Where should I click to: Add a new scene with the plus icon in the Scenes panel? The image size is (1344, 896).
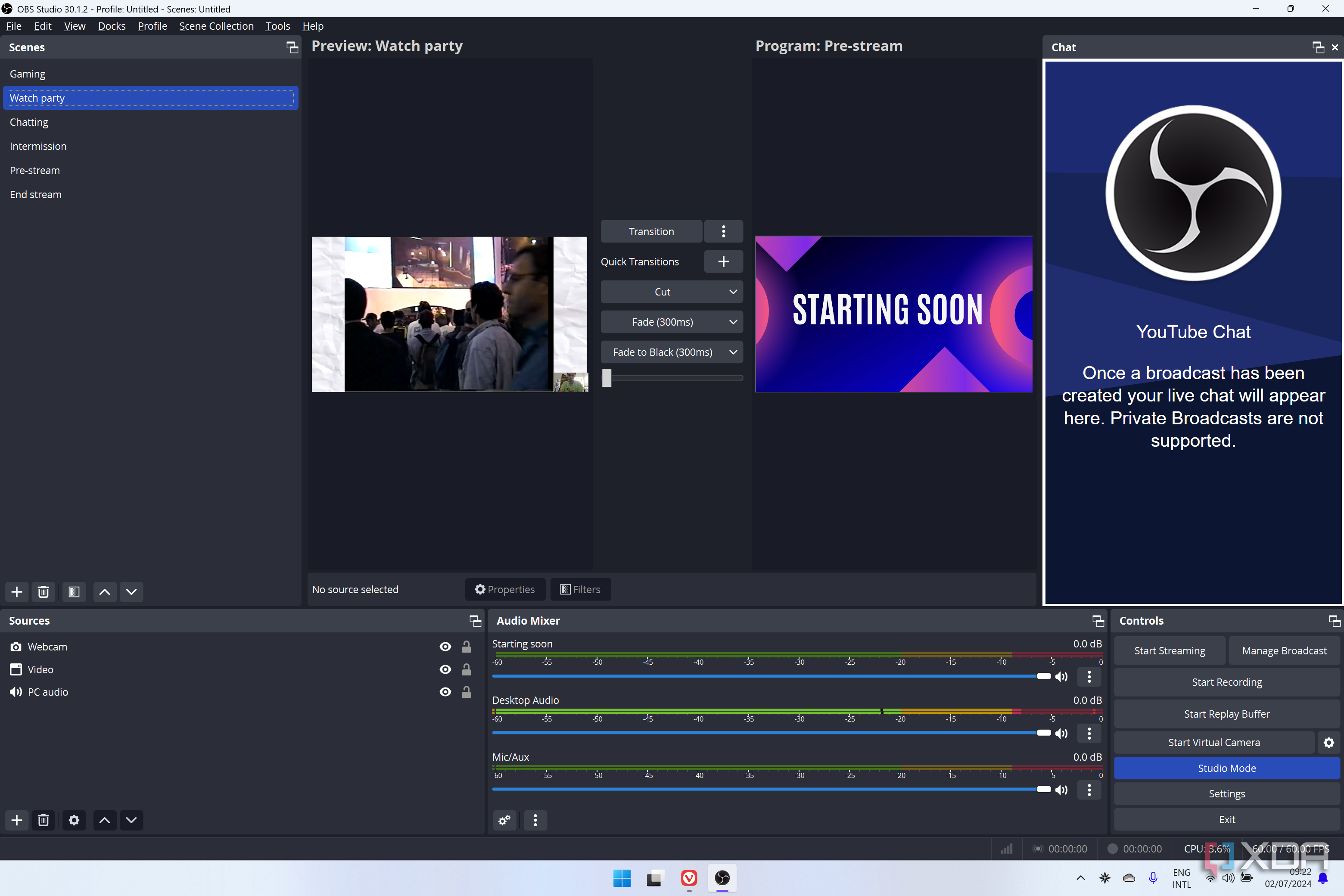[x=16, y=591]
